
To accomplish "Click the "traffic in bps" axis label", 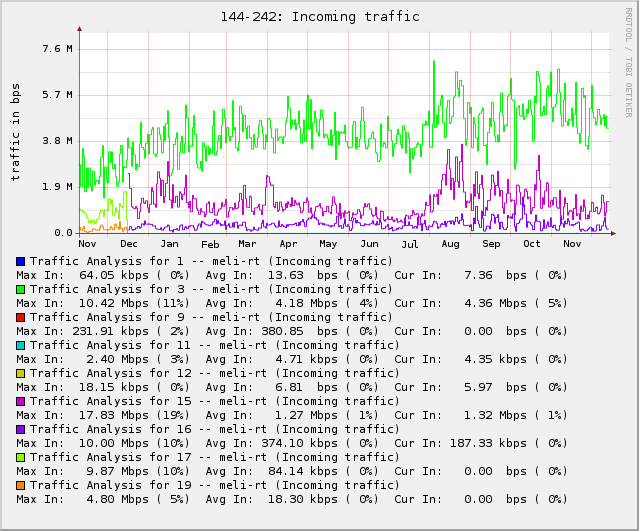I will [15, 132].
